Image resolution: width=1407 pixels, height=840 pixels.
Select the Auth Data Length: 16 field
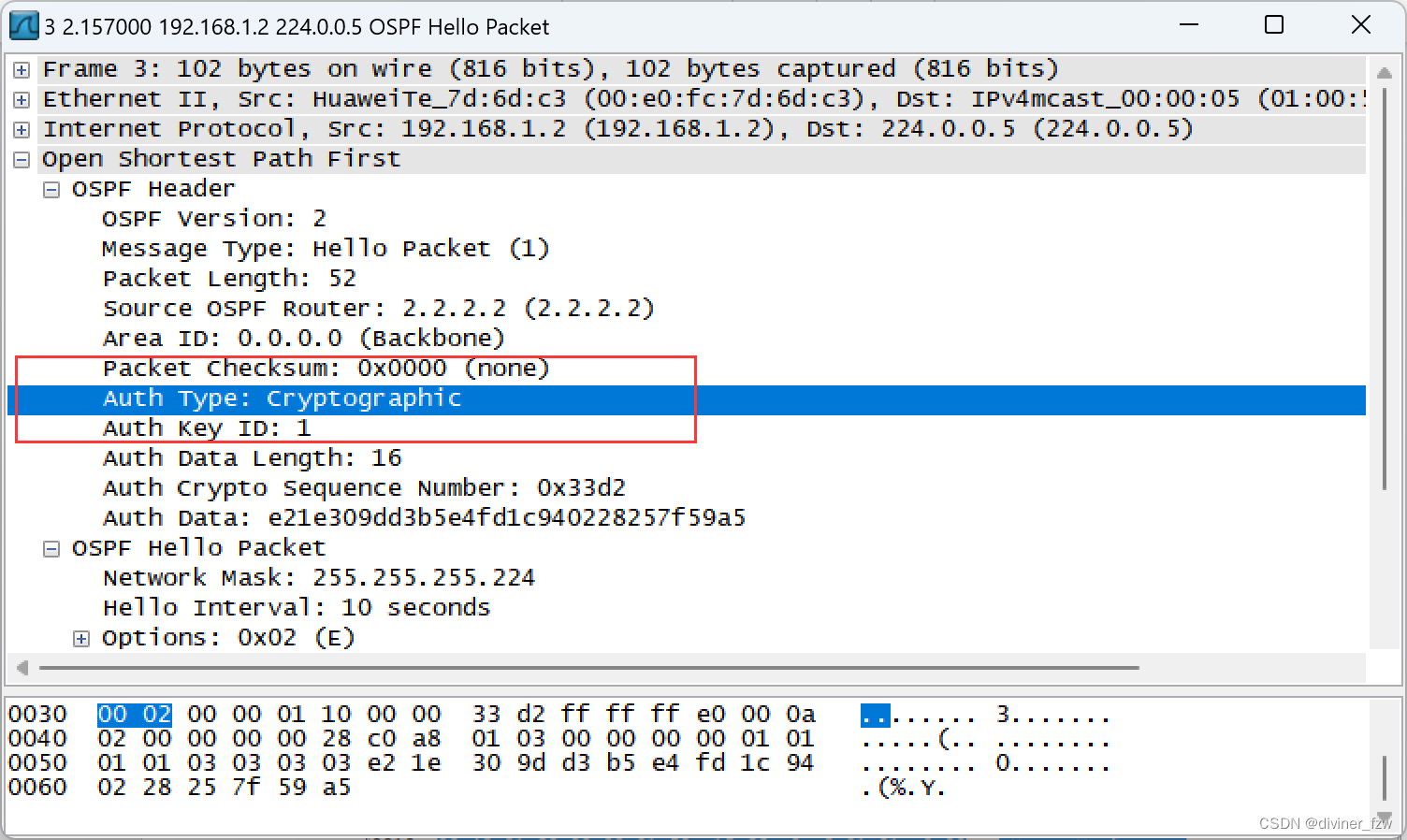point(252,458)
